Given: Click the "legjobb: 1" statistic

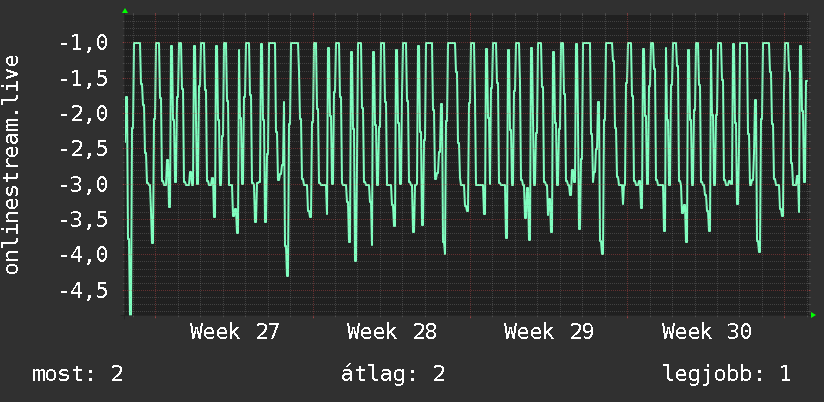Looking at the screenshot, I should pos(727,375).
